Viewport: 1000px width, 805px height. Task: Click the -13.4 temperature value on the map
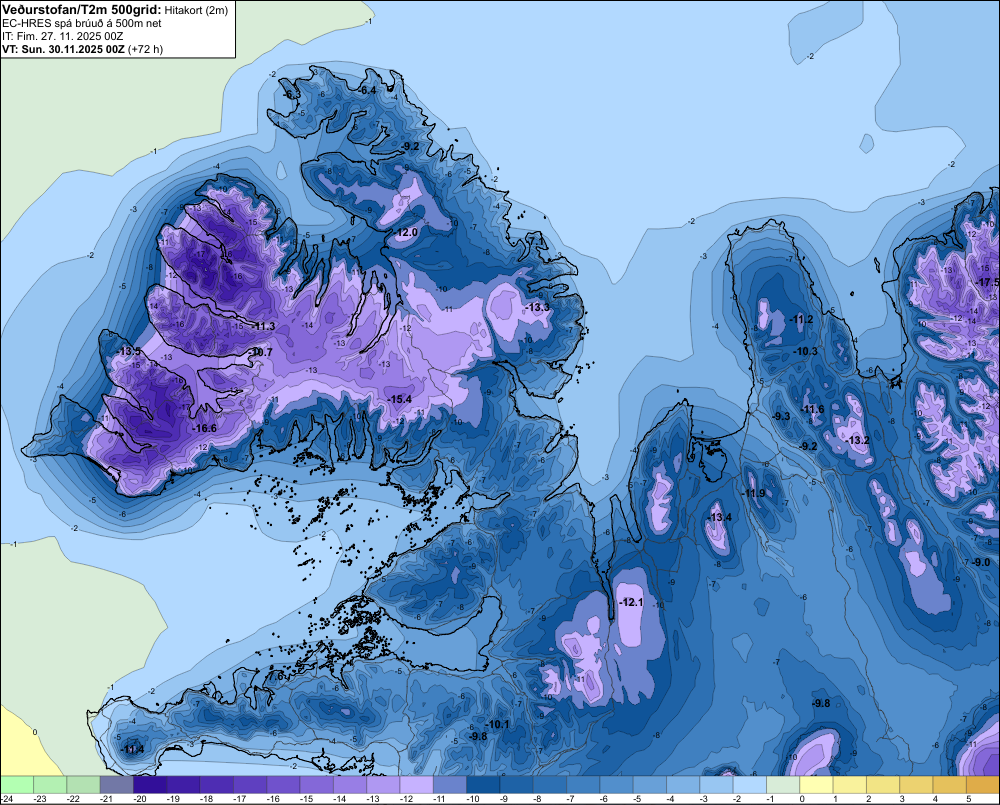click(x=720, y=517)
